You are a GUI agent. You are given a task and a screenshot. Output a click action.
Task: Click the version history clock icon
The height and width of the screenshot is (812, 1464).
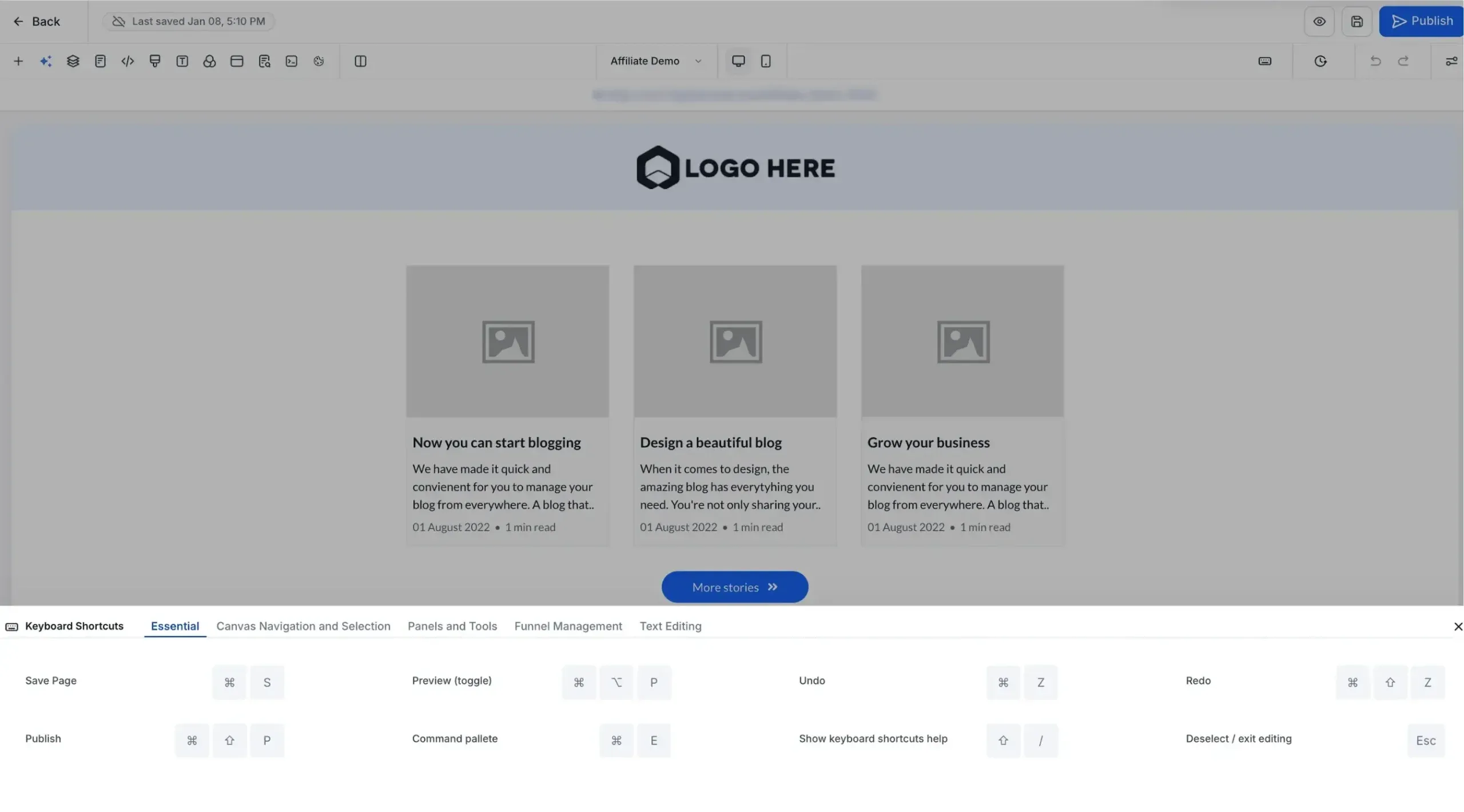pyautogui.click(x=1320, y=61)
